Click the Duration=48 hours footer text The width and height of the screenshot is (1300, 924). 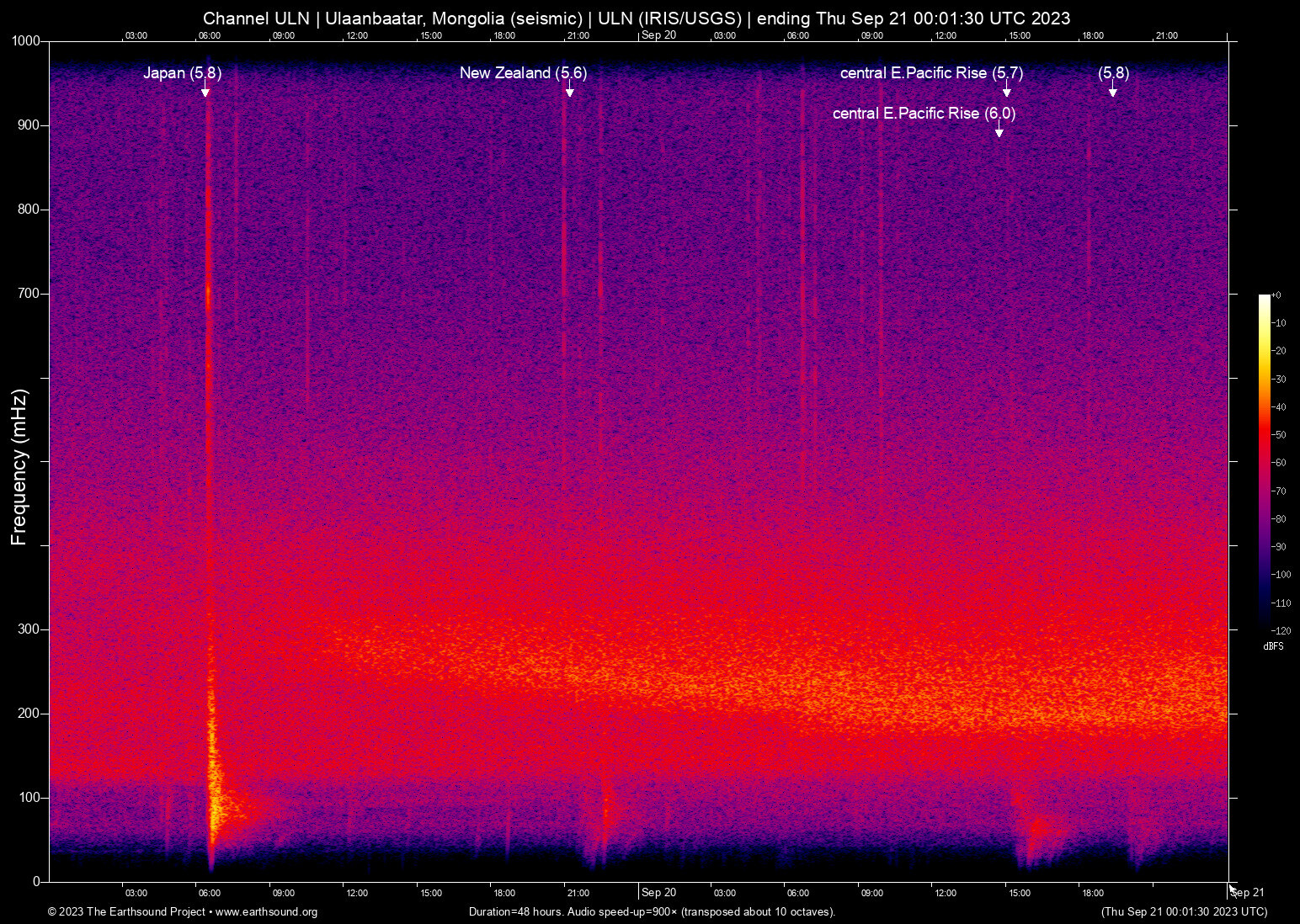(651, 912)
